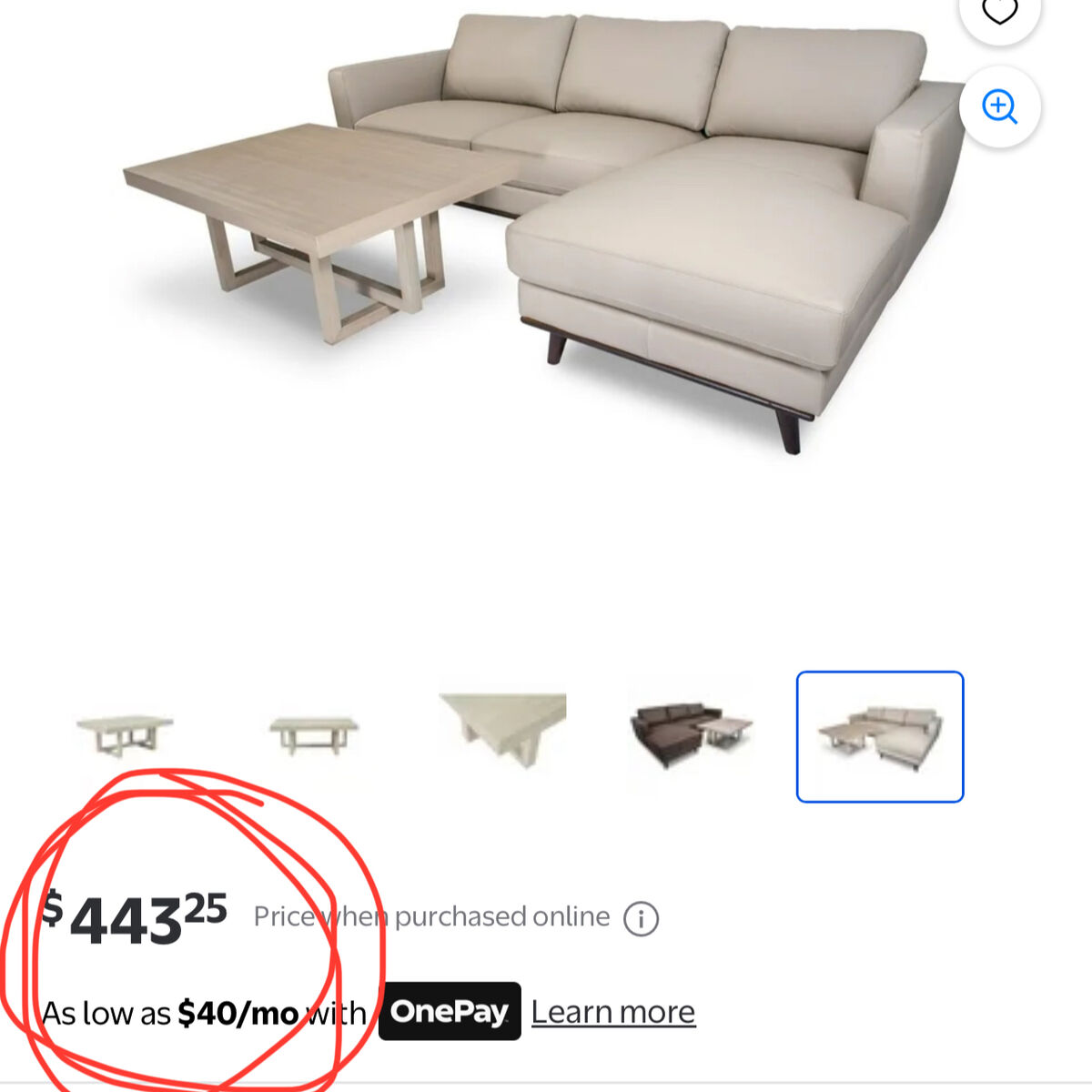Select the second side-view table thumbnail
Screen dimensions: 1092x1092
click(x=314, y=735)
